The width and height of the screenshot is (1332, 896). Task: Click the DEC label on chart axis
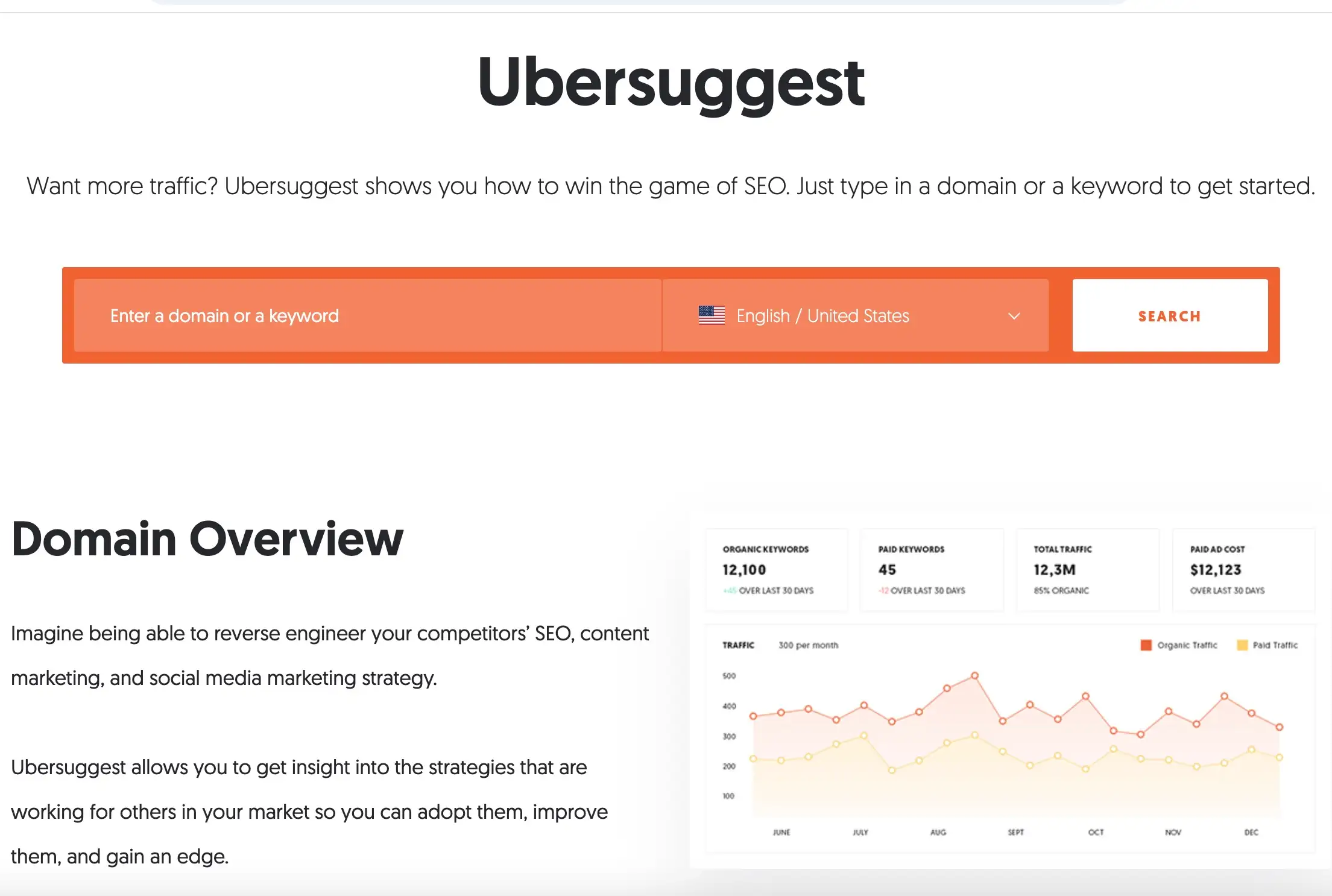point(1251,832)
